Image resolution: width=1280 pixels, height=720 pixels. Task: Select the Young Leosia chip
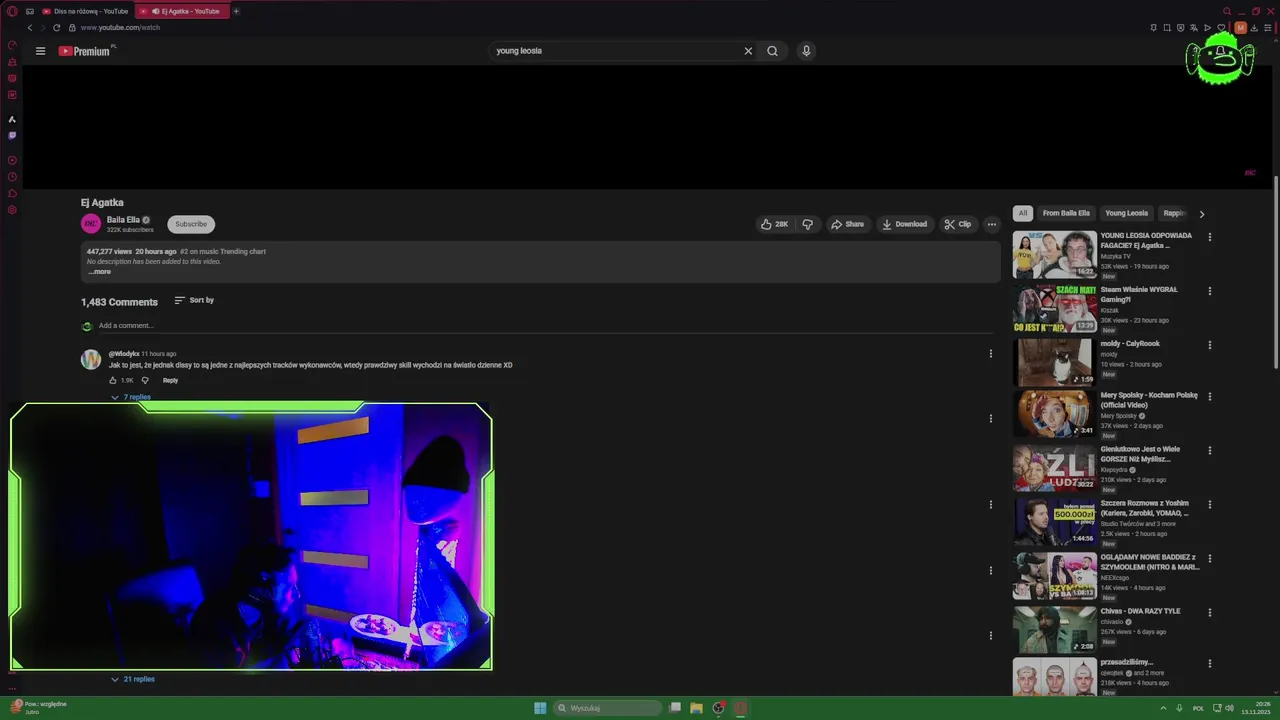tap(1126, 213)
